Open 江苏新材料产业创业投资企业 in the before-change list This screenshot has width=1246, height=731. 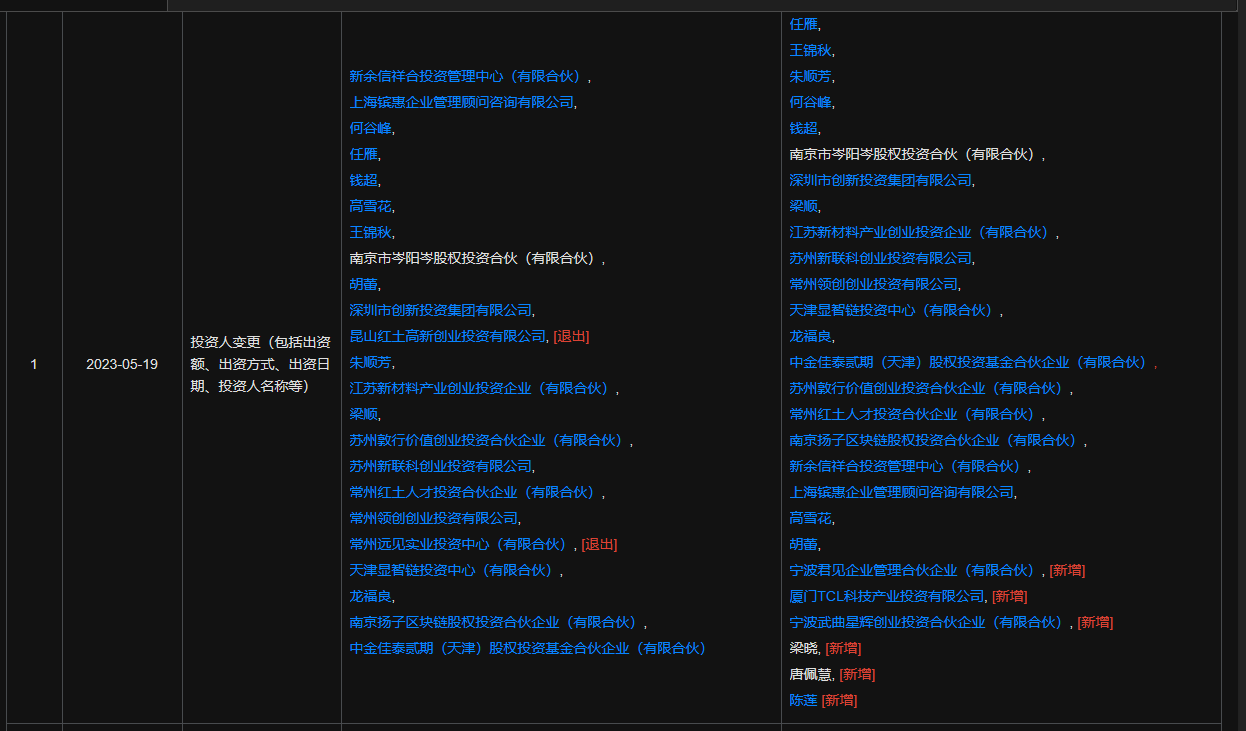(x=481, y=388)
